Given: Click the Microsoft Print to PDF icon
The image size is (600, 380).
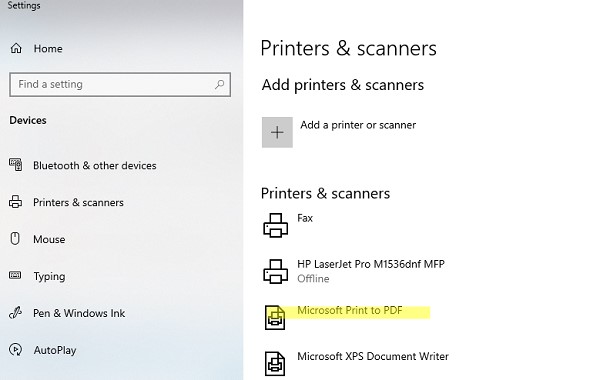Looking at the screenshot, I should (275, 317).
